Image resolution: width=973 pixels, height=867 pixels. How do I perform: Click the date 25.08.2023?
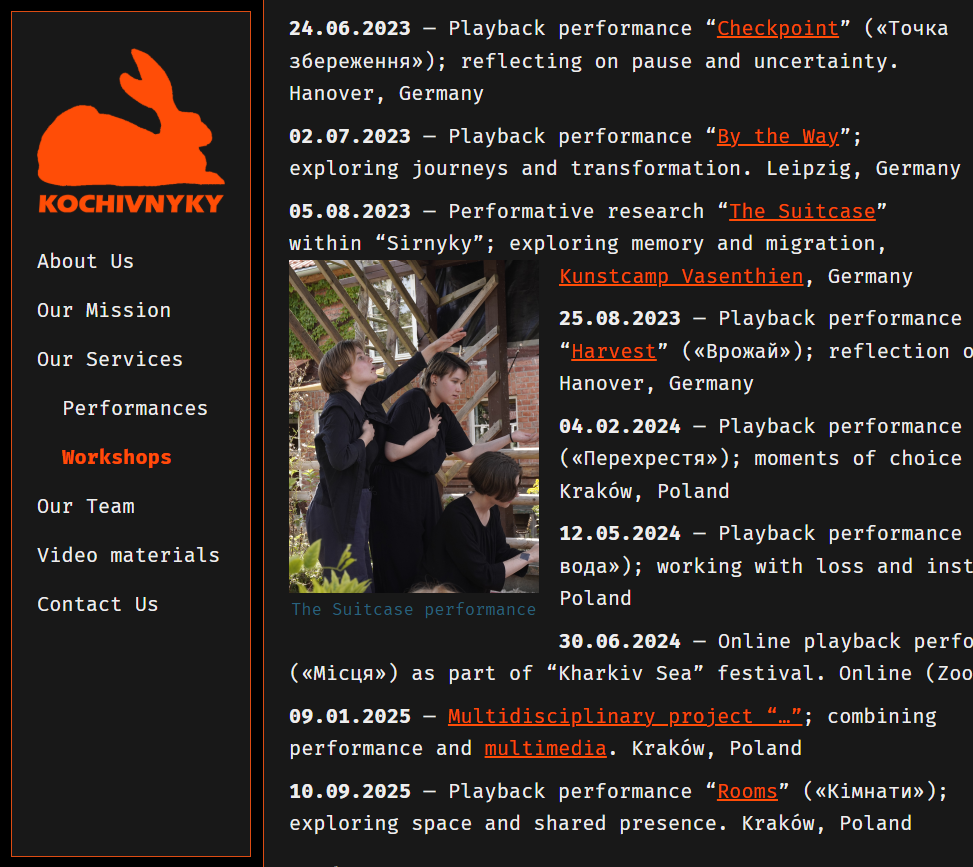pyautogui.click(x=620, y=319)
